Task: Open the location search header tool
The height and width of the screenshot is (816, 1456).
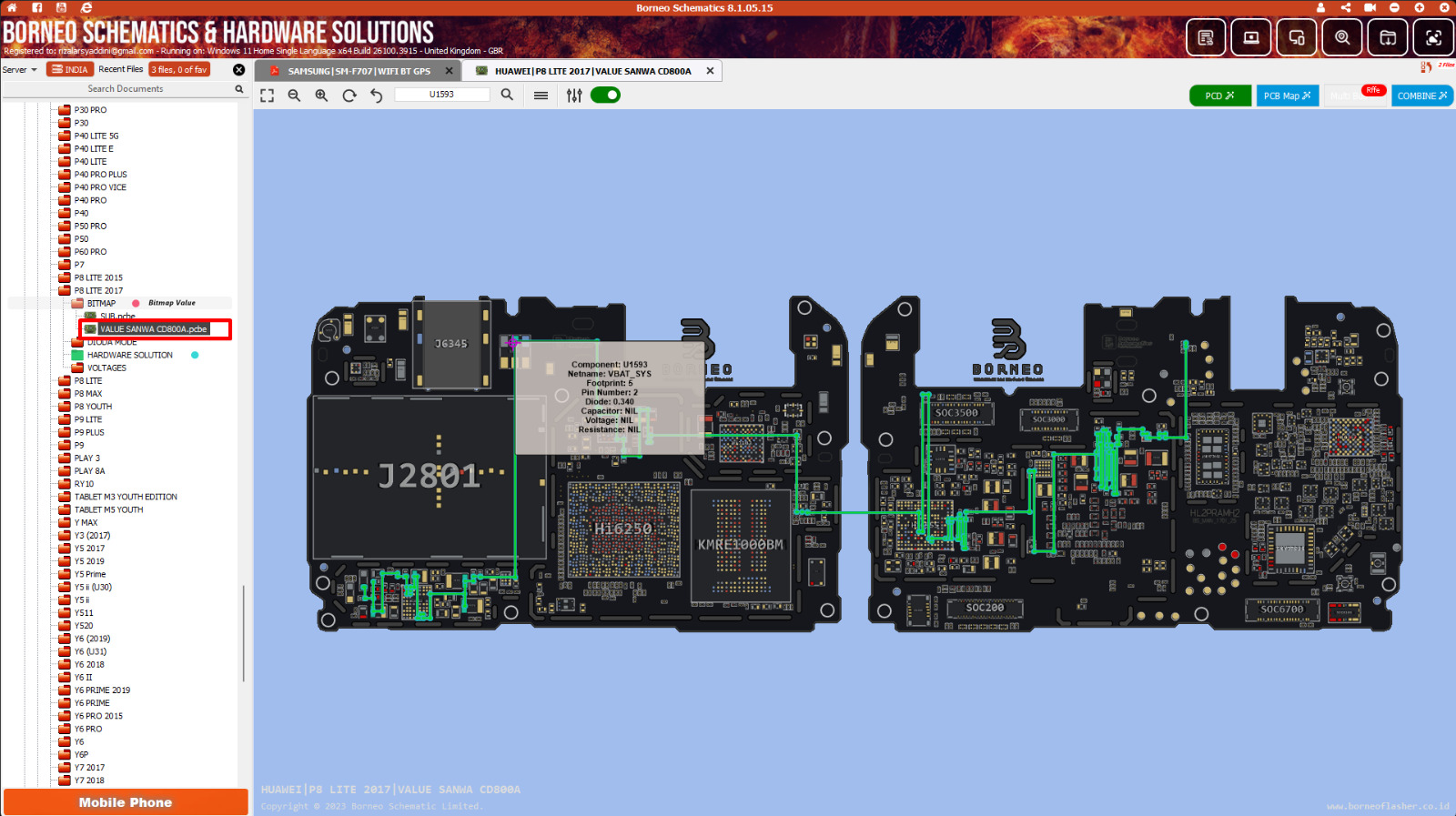Action: pyautogui.click(x=1342, y=37)
